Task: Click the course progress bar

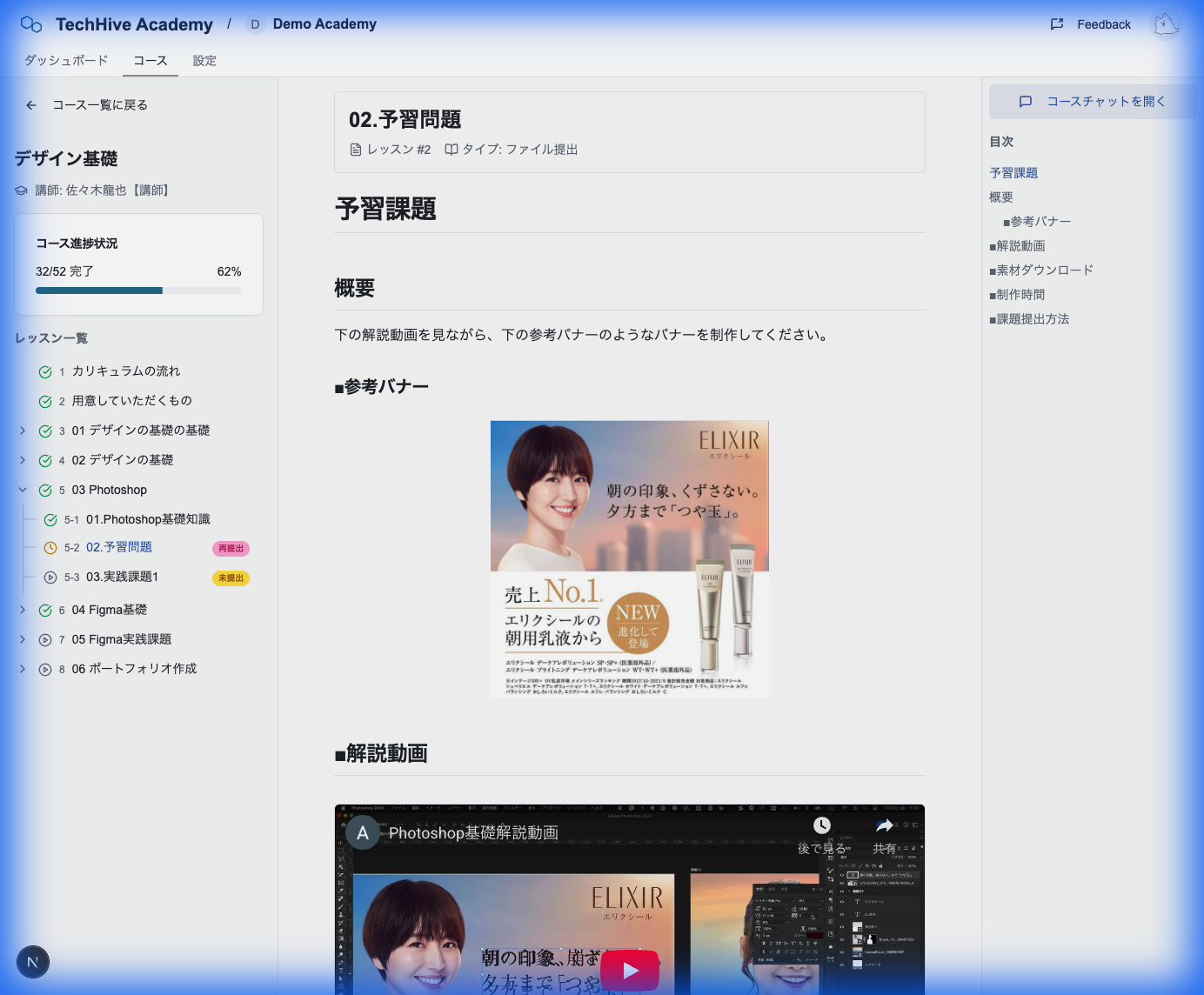Action: coord(138,290)
